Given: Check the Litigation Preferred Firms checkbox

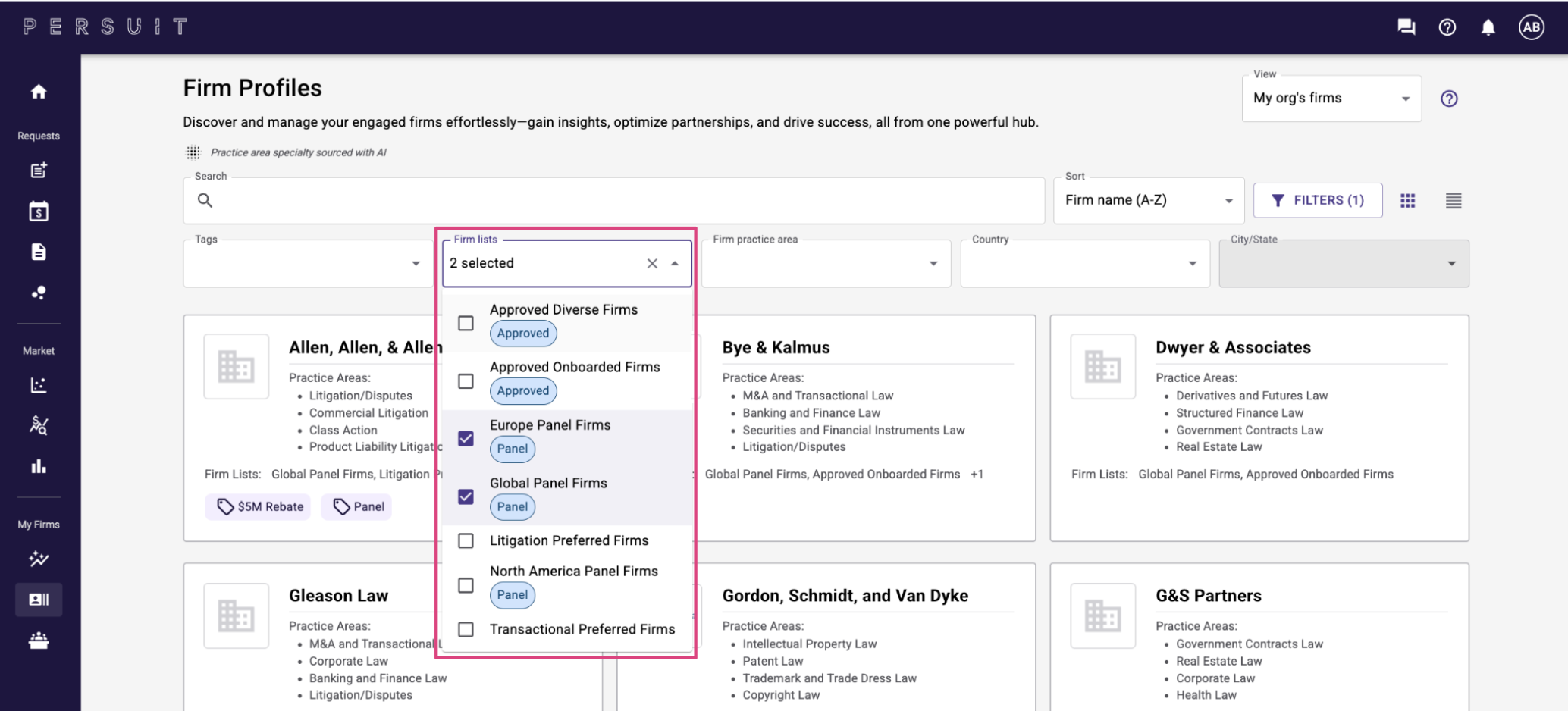Looking at the screenshot, I should (466, 540).
